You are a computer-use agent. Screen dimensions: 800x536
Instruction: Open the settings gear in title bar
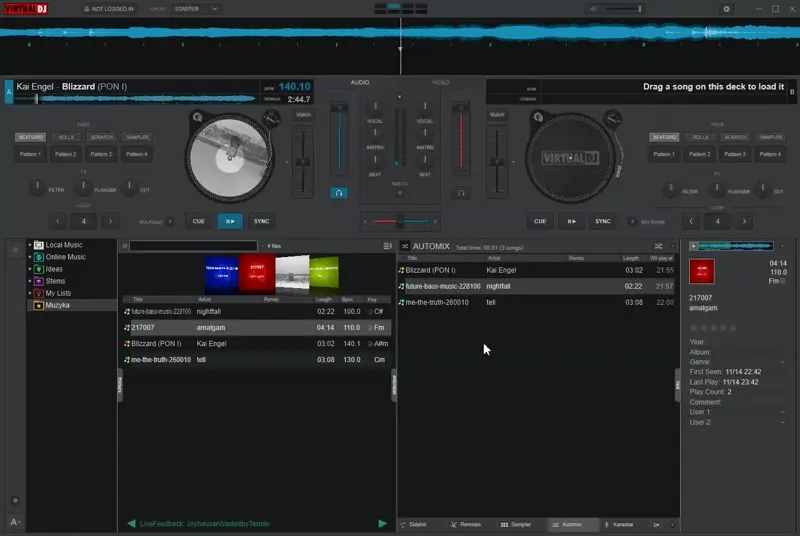pos(726,9)
